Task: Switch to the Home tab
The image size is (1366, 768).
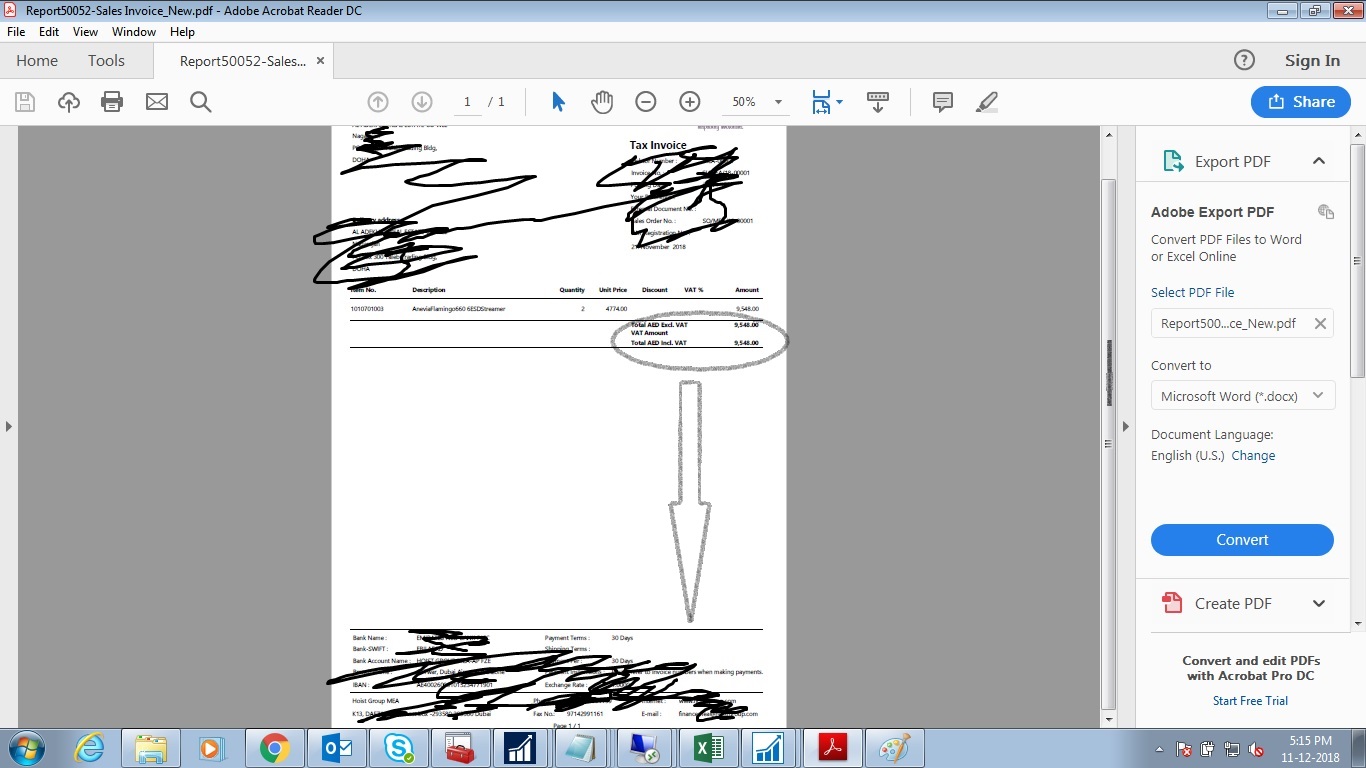Action: 37,61
